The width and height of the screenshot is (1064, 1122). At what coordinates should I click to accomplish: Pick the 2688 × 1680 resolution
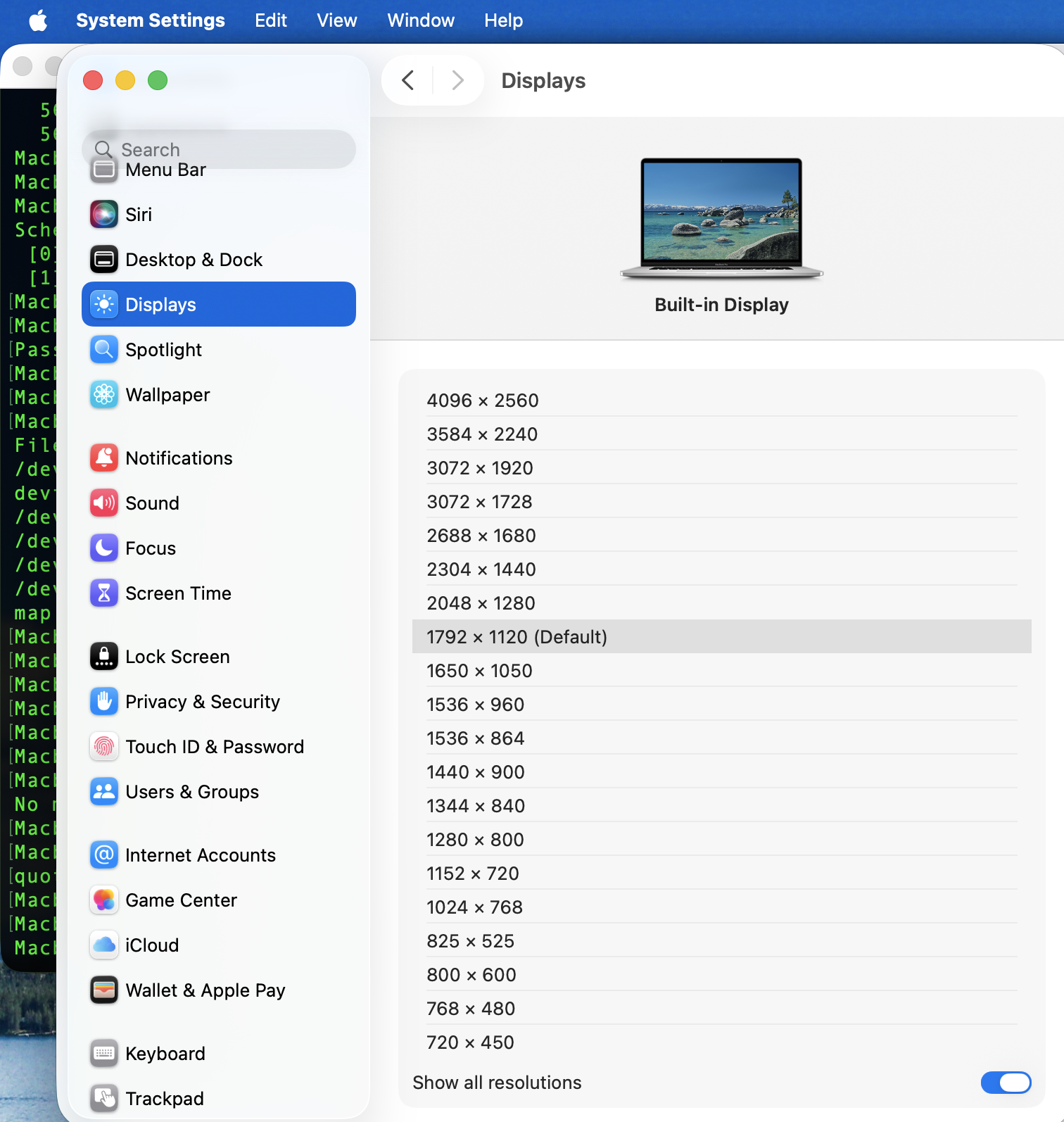pos(722,535)
